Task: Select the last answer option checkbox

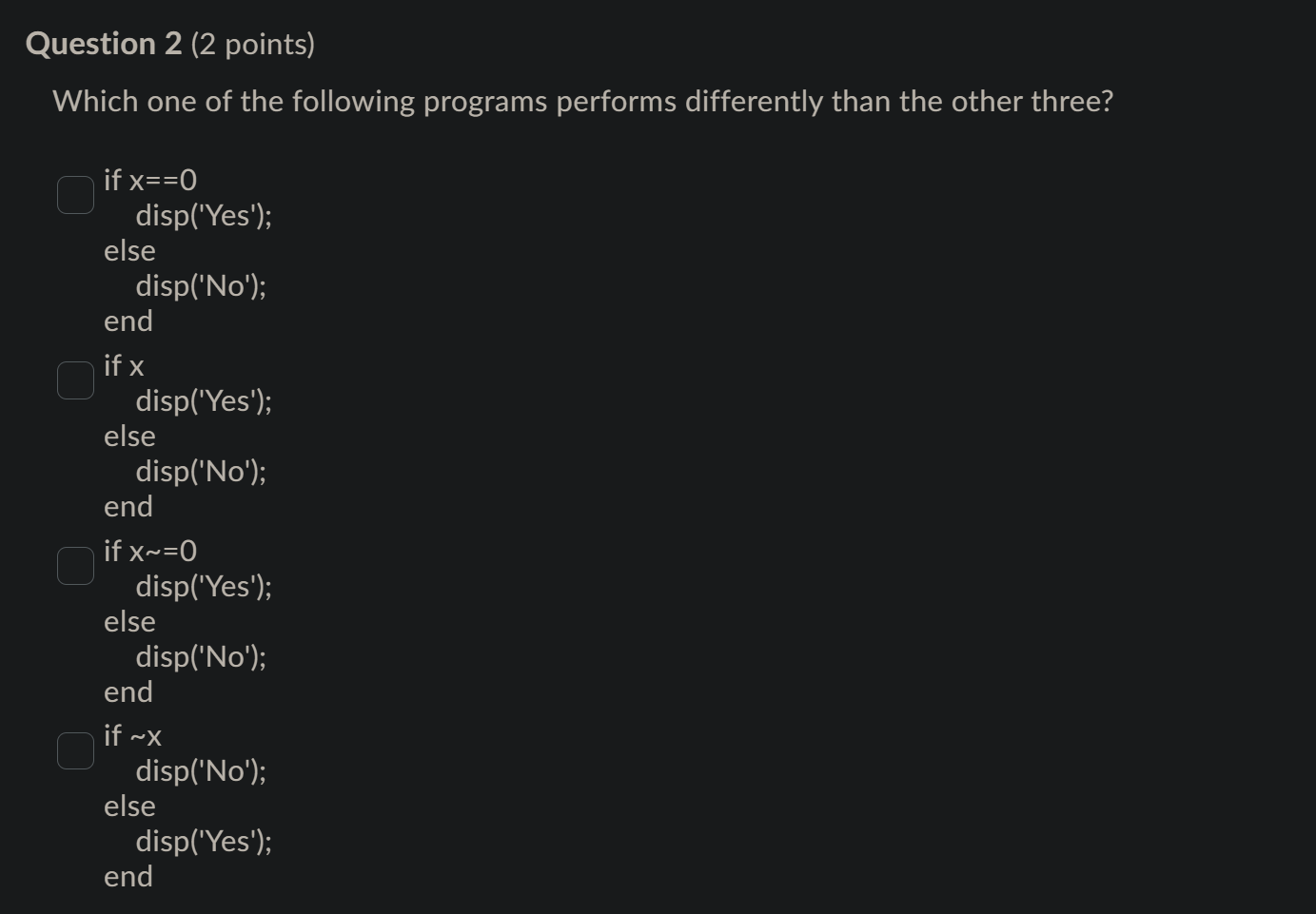Action: pyautogui.click(x=75, y=749)
